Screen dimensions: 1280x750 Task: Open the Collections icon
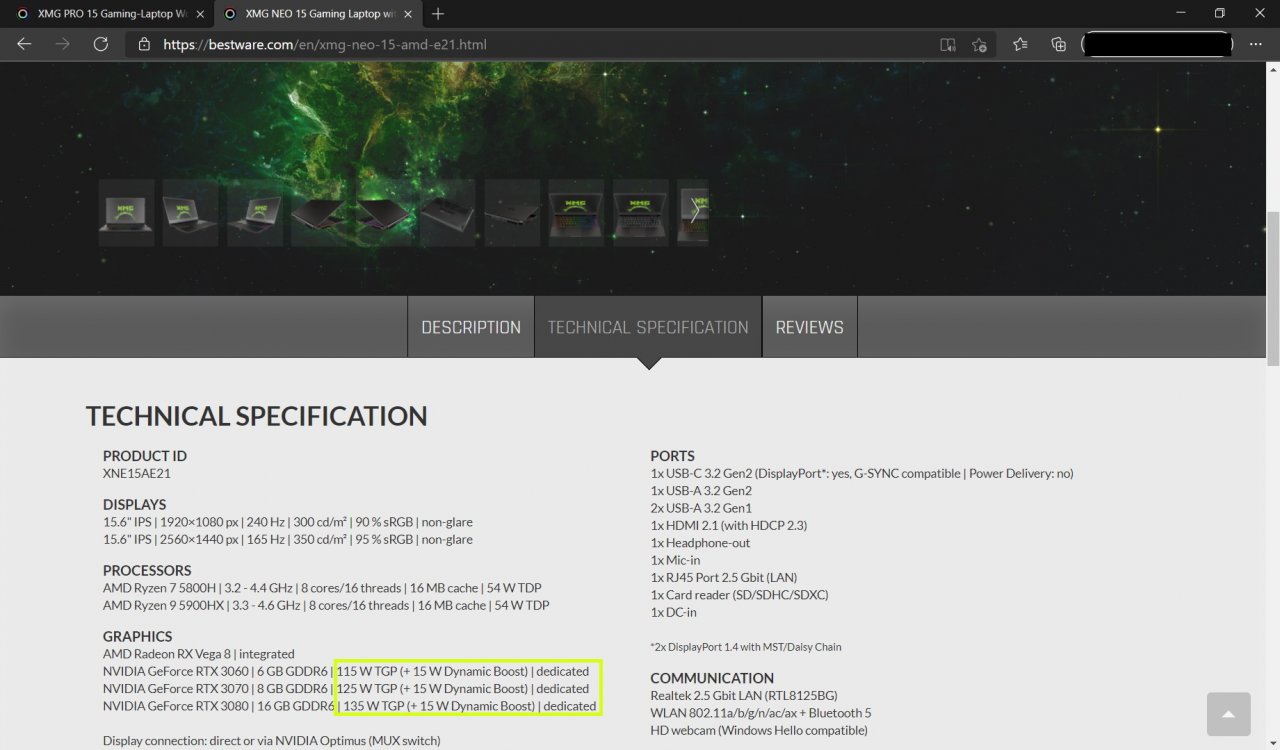pyautogui.click(x=1058, y=44)
